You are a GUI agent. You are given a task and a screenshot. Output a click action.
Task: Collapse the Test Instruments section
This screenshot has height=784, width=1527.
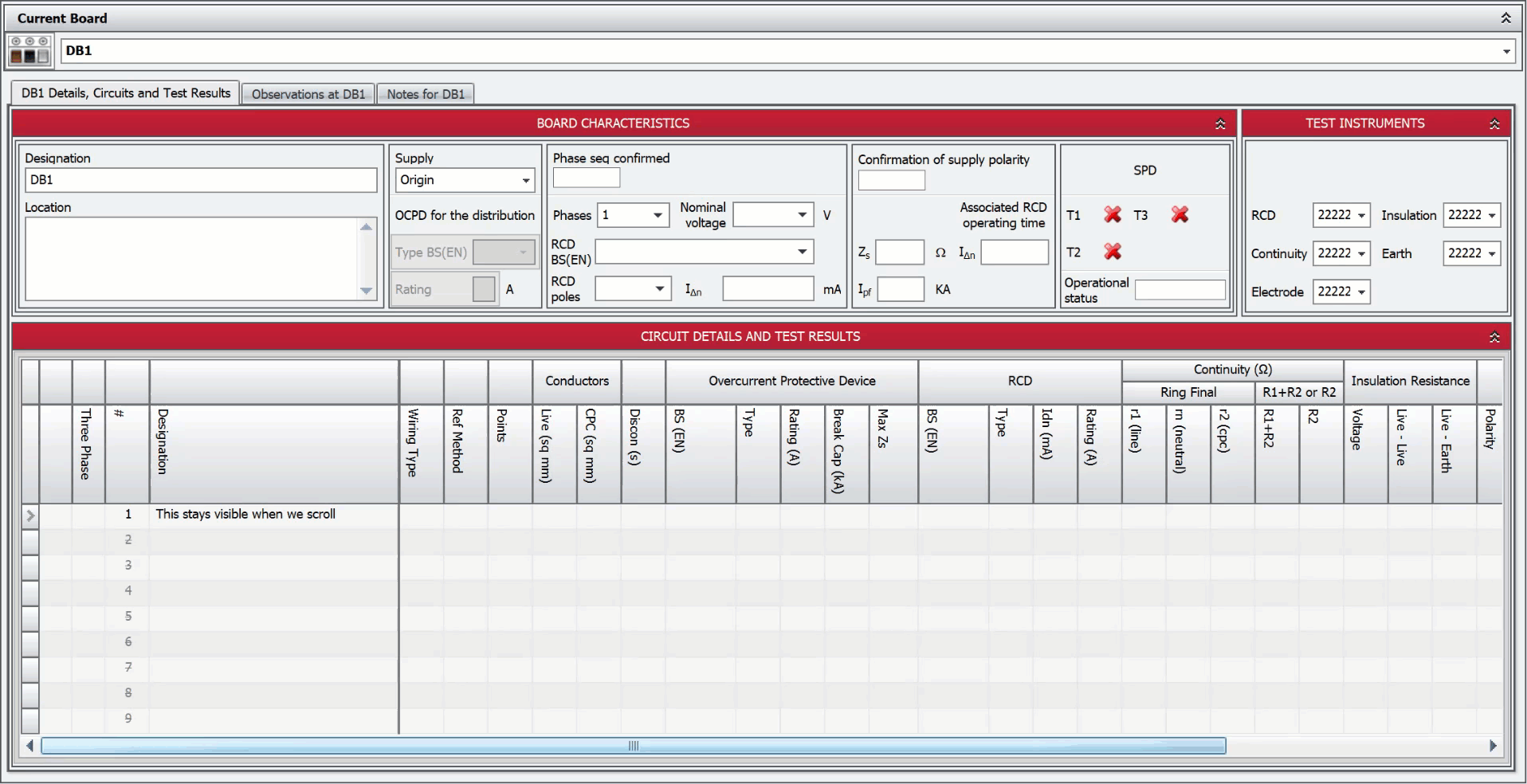point(1494,123)
